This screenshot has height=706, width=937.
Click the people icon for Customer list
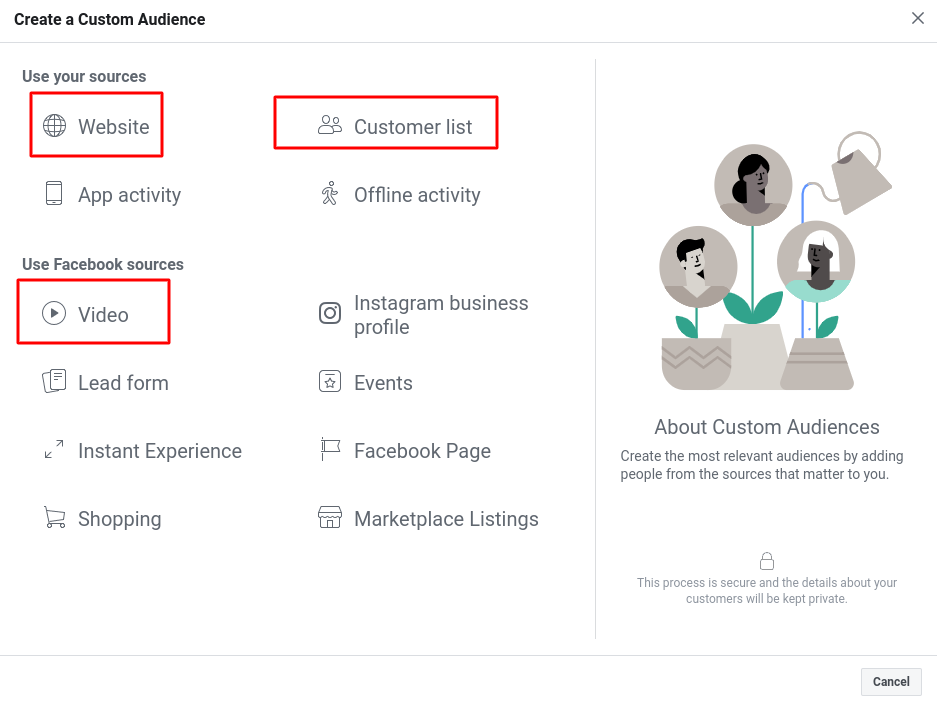click(329, 126)
